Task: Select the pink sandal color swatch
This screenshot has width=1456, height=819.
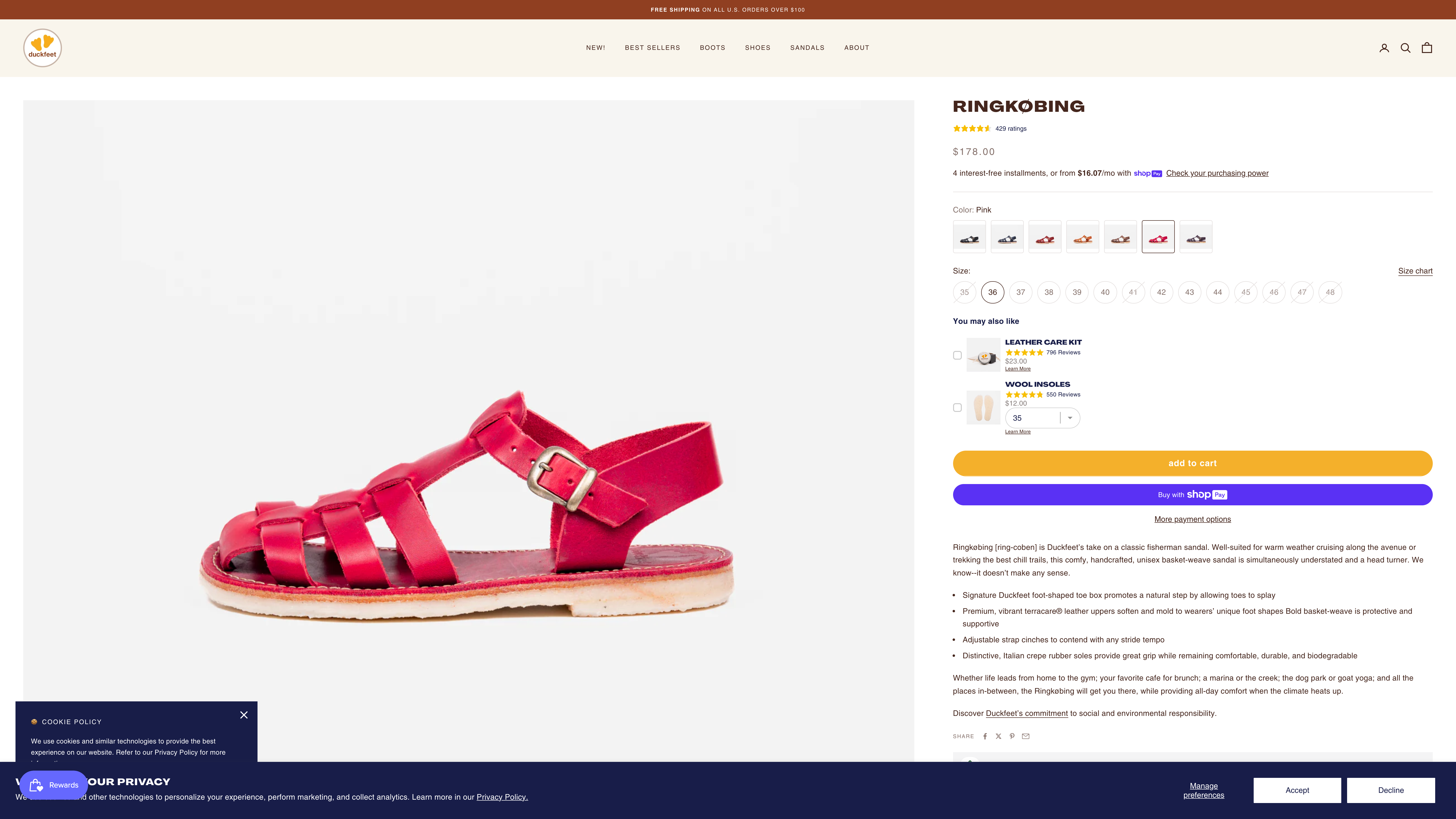Action: pyautogui.click(x=1158, y=237)
